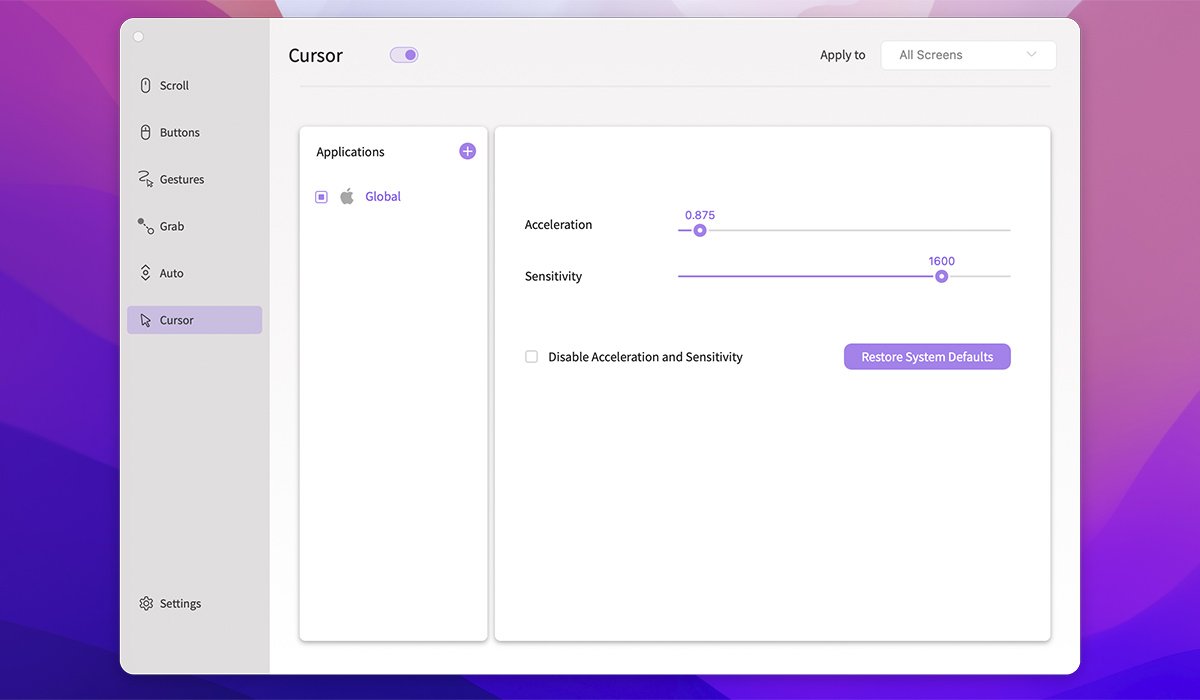1200x700 pixels.
Task: Click the Acceleration slider handle
Action: pyautogui.click(x=700, y=230)
